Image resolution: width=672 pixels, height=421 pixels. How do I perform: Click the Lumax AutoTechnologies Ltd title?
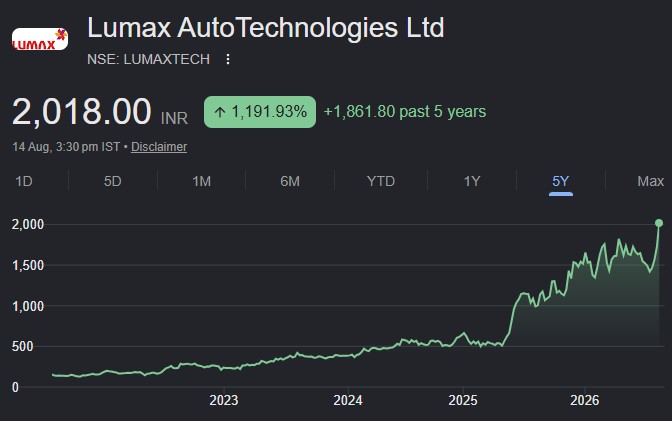[x=266, y=28]
